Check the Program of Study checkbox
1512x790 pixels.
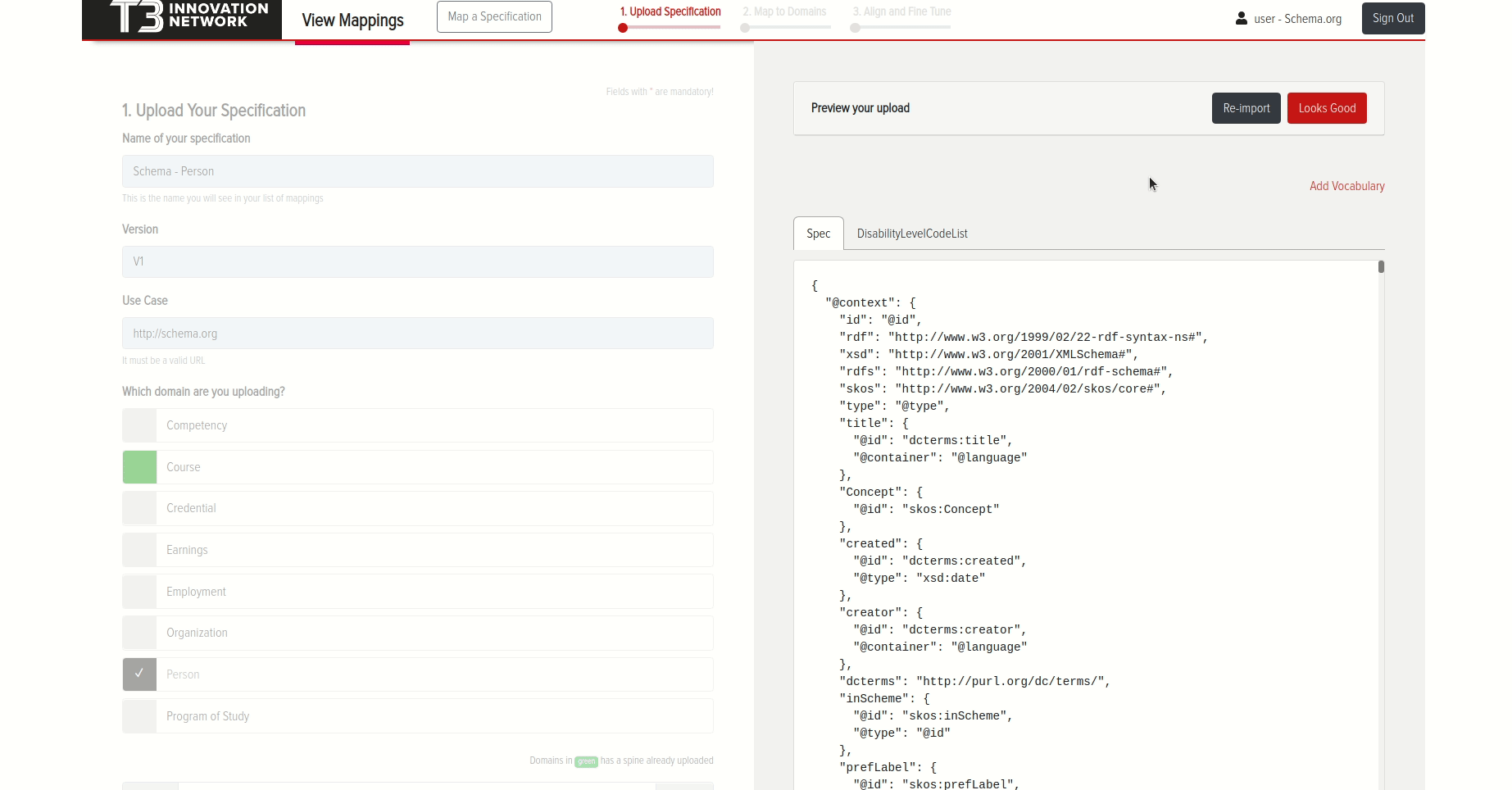(139, 716)
